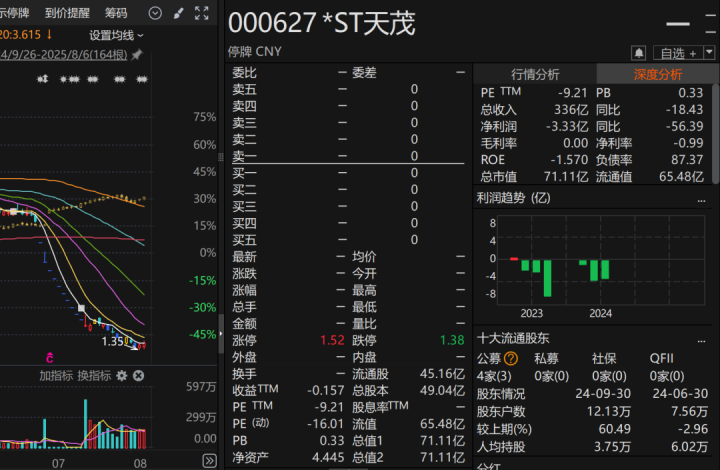Switch to 行情分析 tab
720x470 pixels.
535,74
